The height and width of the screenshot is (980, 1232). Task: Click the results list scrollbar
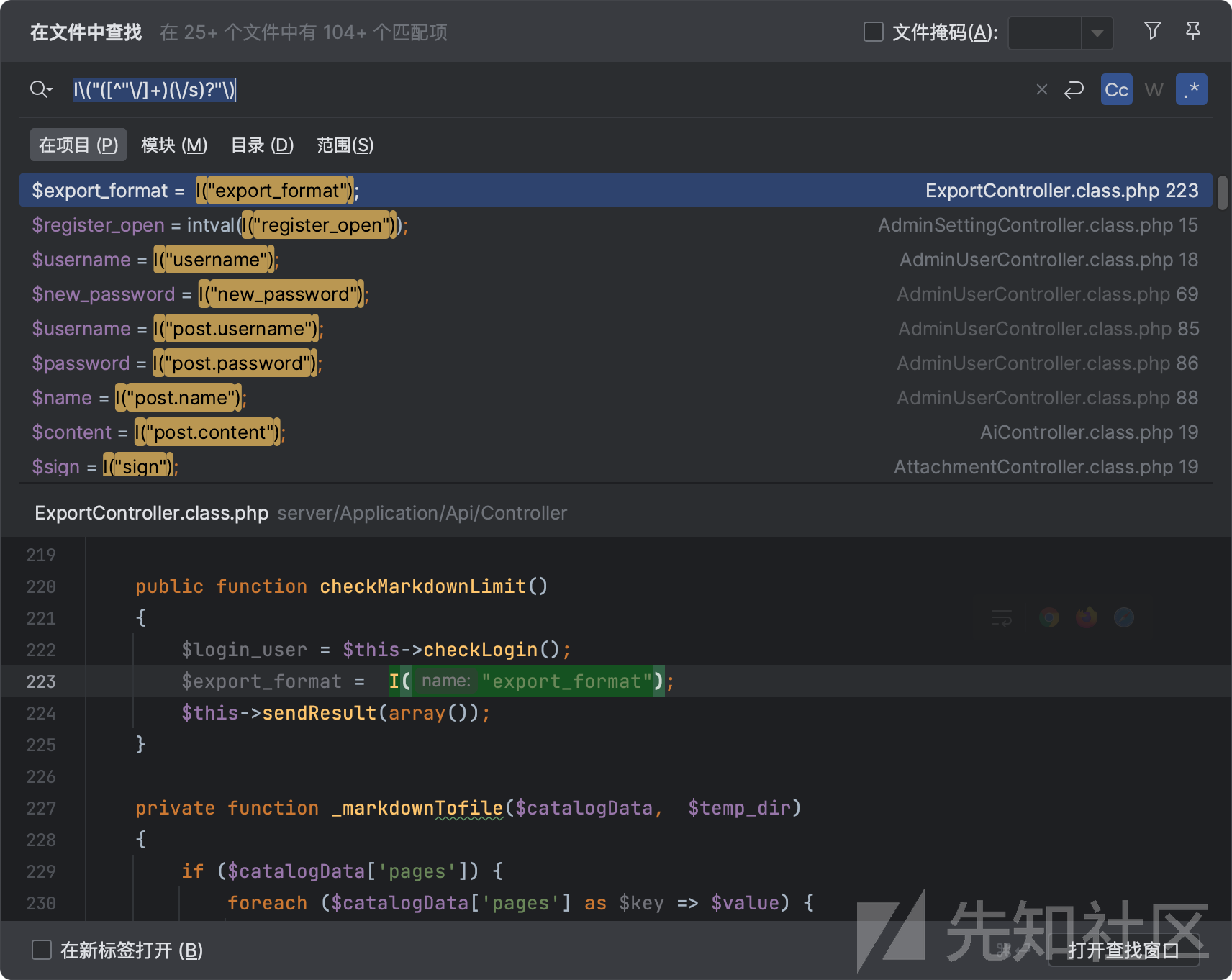[1222, 193]
